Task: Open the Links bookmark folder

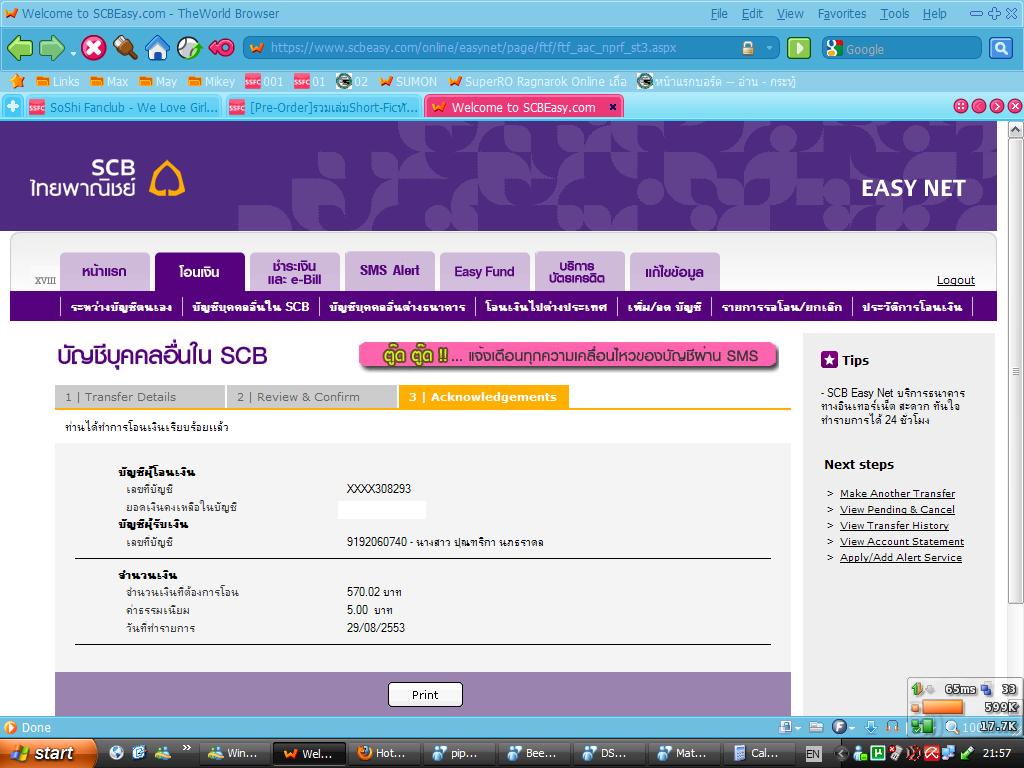Action: click(57, 82)
